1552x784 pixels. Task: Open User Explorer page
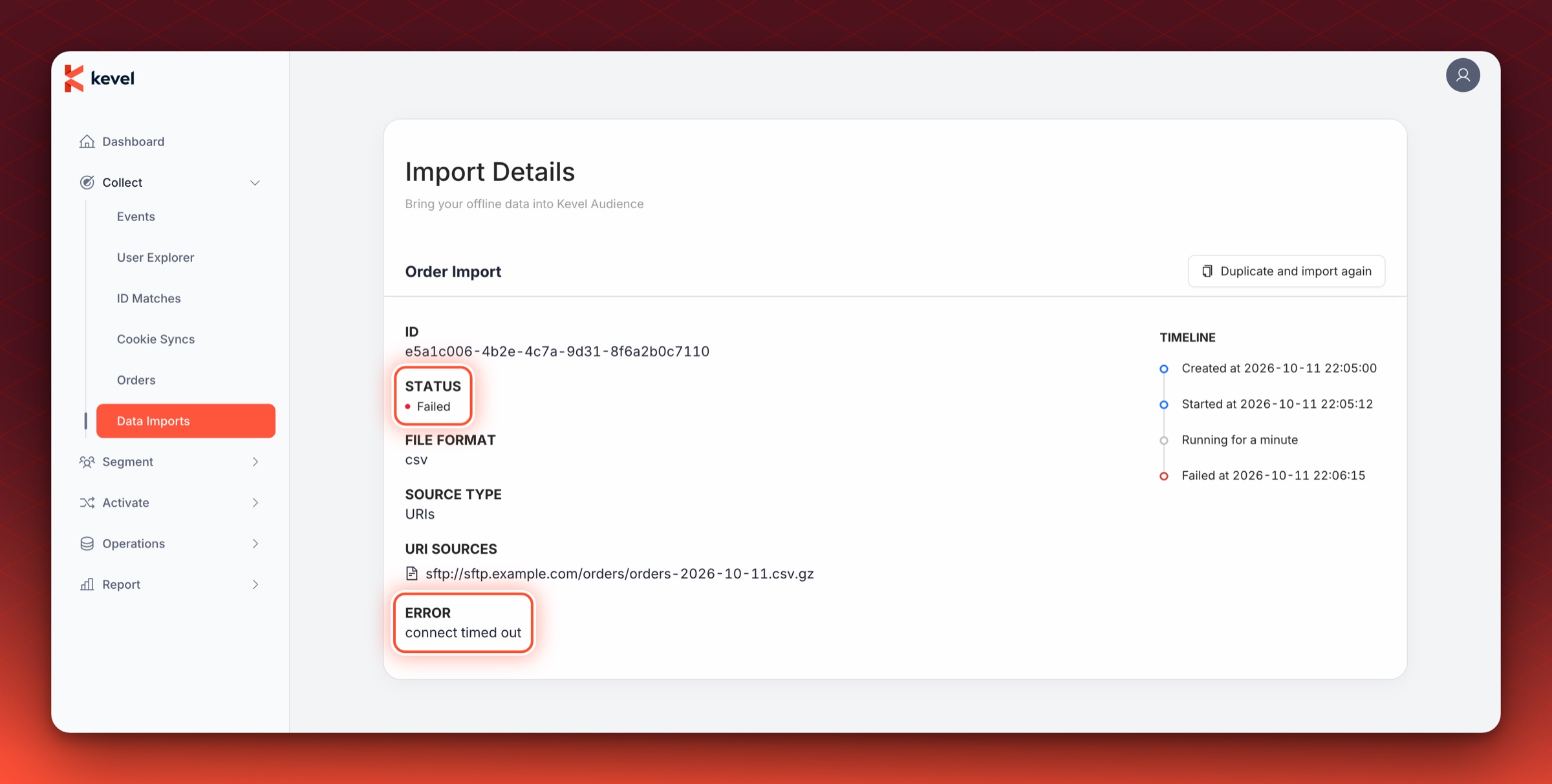[155, 257]
